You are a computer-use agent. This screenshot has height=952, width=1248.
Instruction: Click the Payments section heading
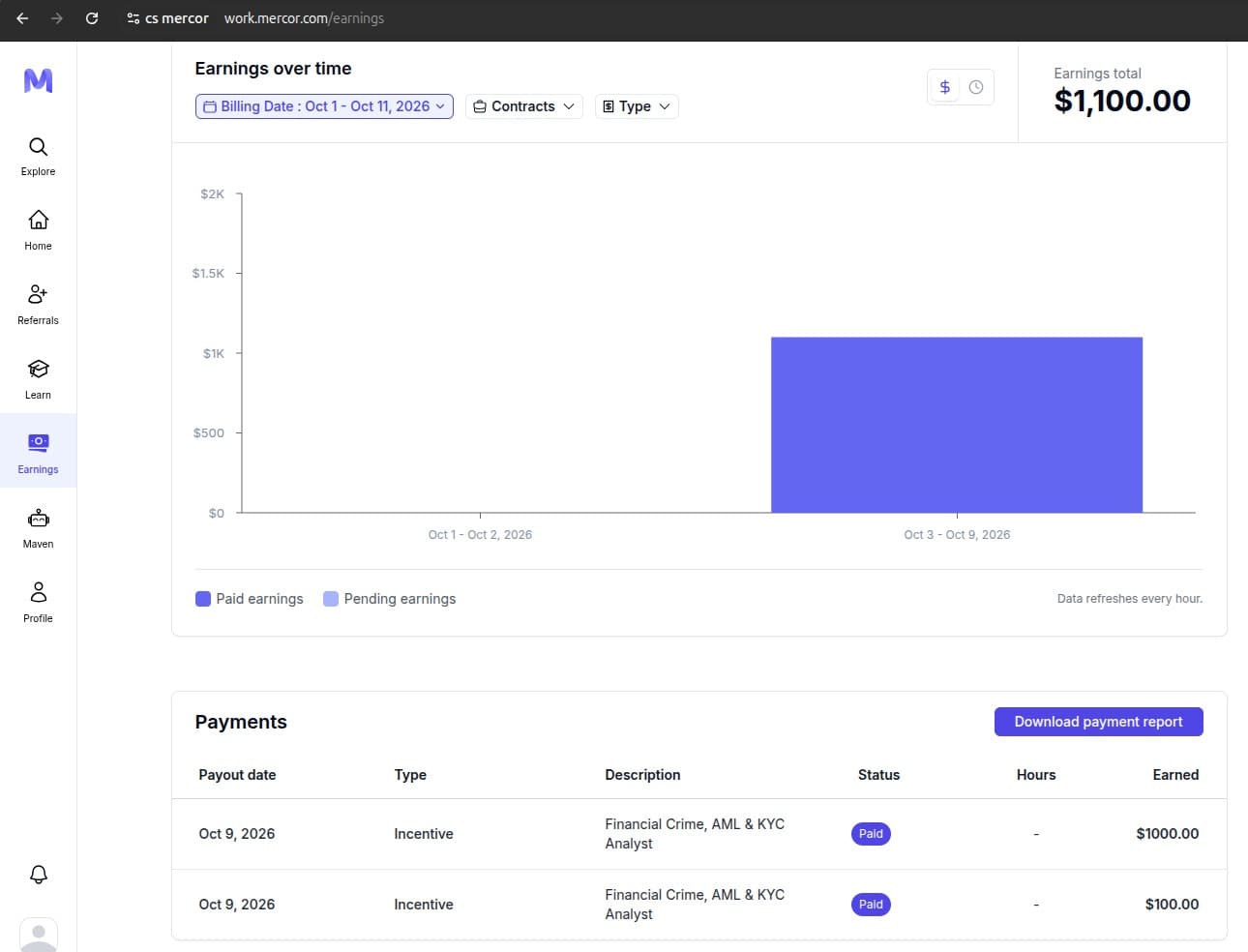click(x=241, y=722)
